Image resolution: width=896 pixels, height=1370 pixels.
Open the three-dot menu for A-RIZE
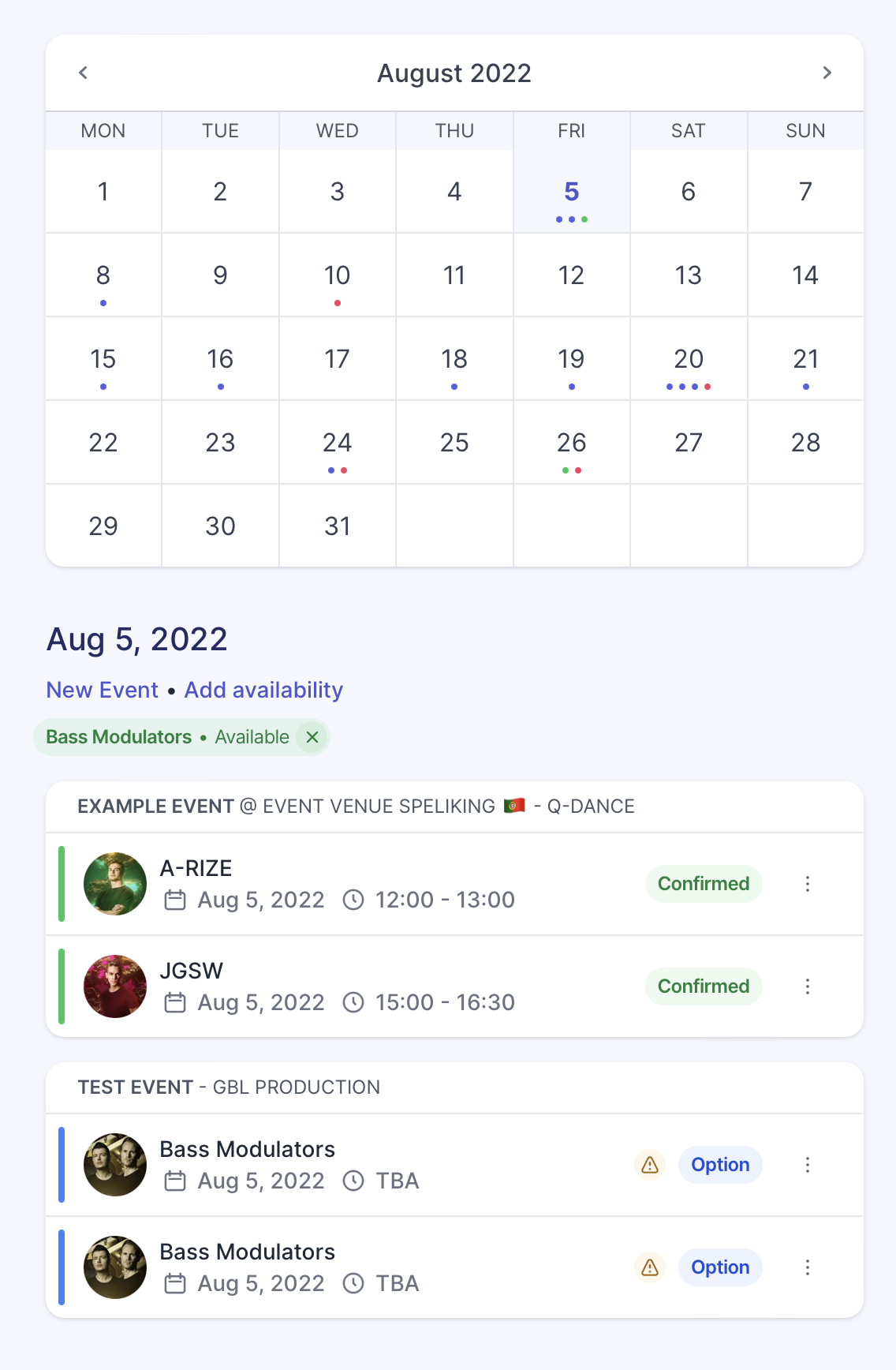(808, 884)
